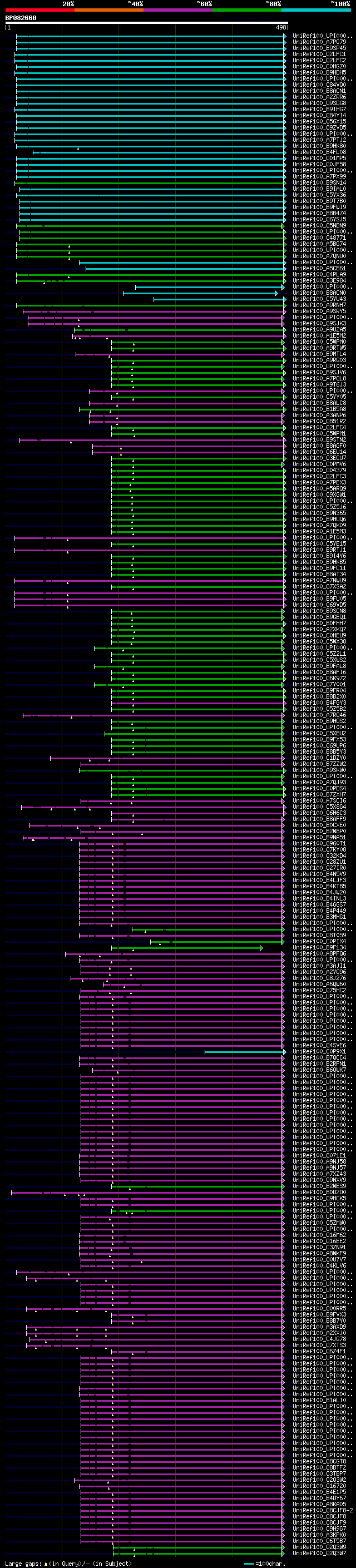Click label UniRef100_B9F134
356x1568 pixels.
point(319,947)
